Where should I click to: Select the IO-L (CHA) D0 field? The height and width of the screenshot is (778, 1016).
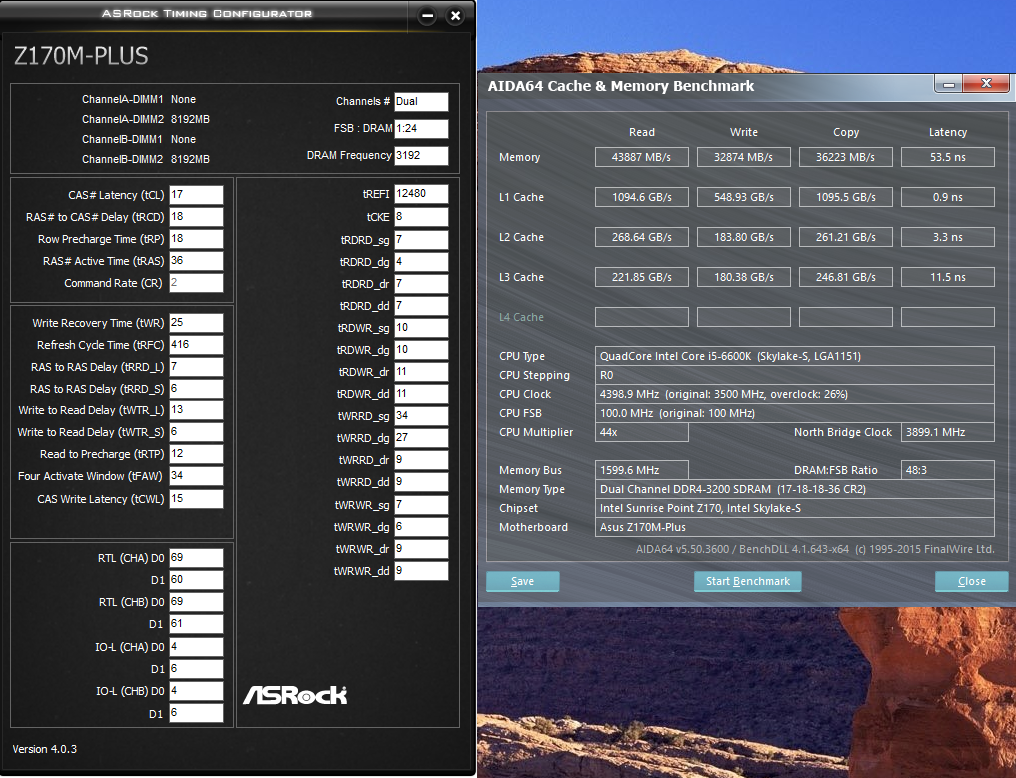pos(196,646)
